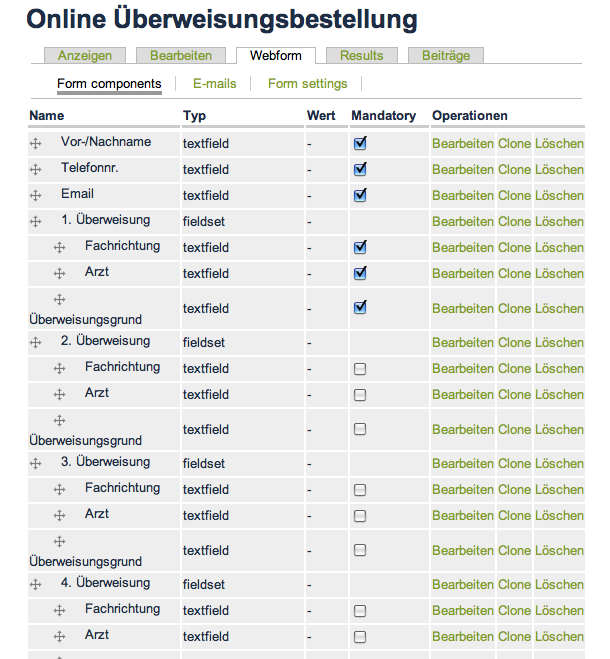Viewport: 610px width, 659px height.
Task: Enable Mandatory for Fachrichtung under 2. Überweisung
Action: [360, 369]
